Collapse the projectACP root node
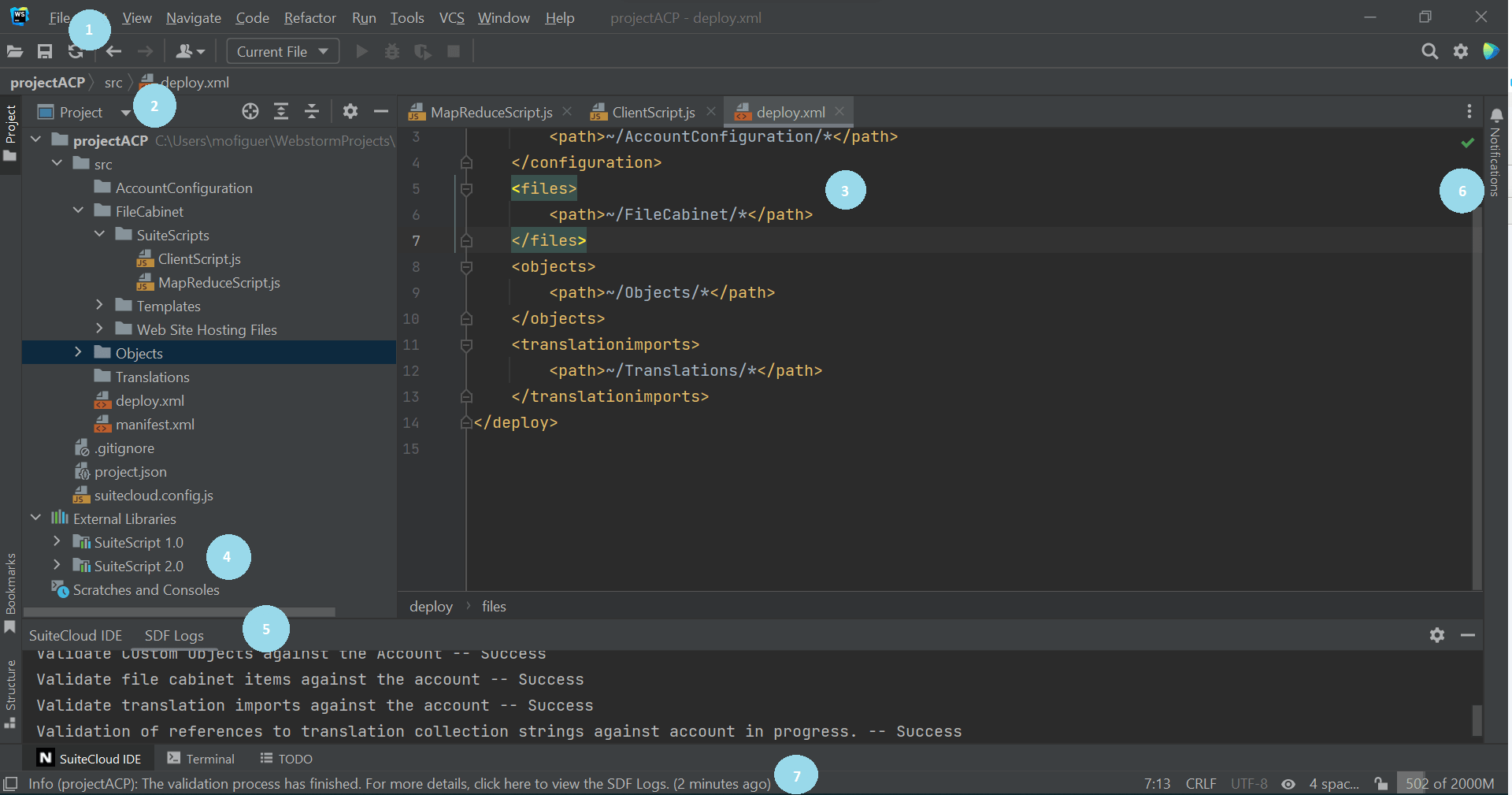 36,139
